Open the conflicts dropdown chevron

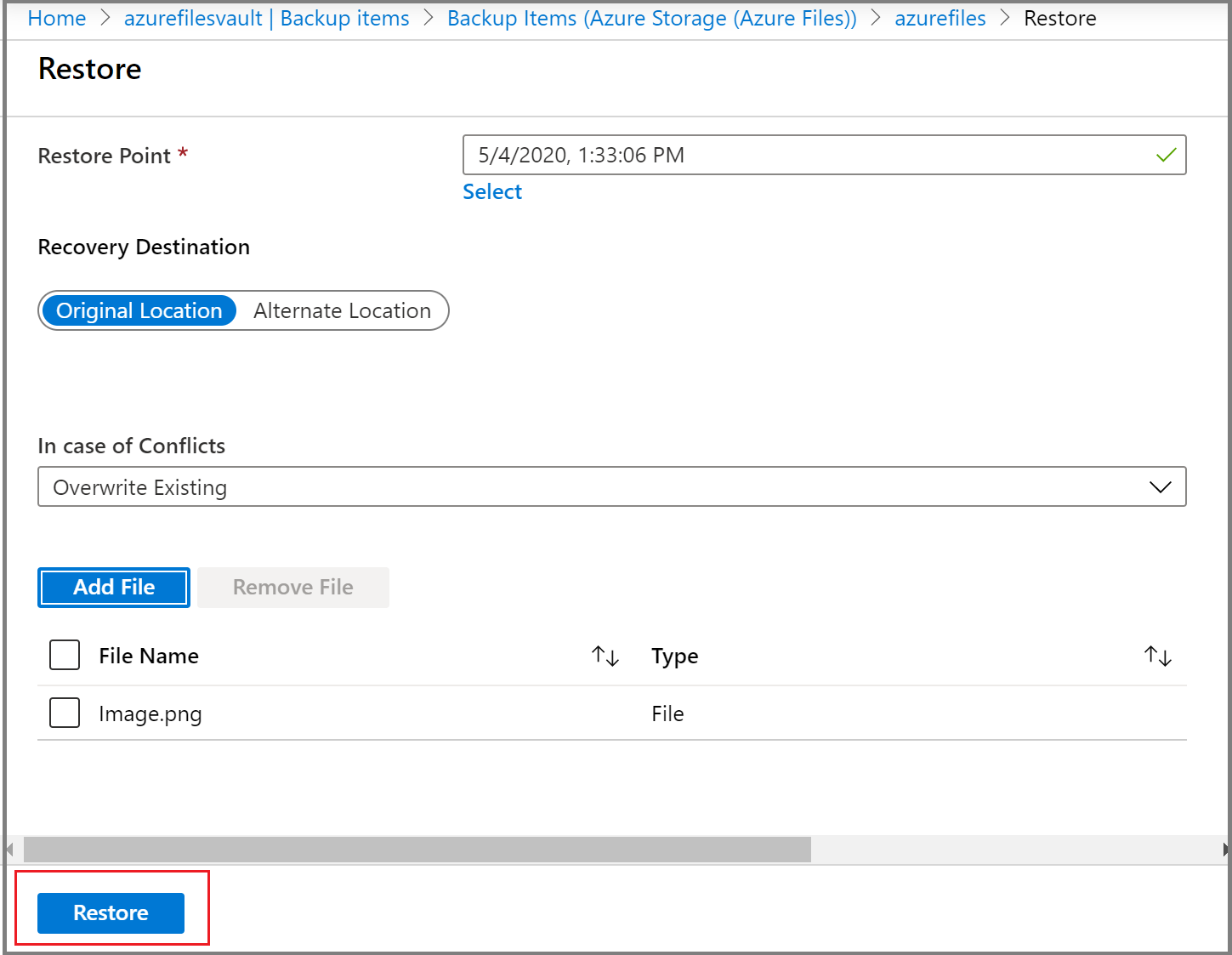click(1161, 486)
